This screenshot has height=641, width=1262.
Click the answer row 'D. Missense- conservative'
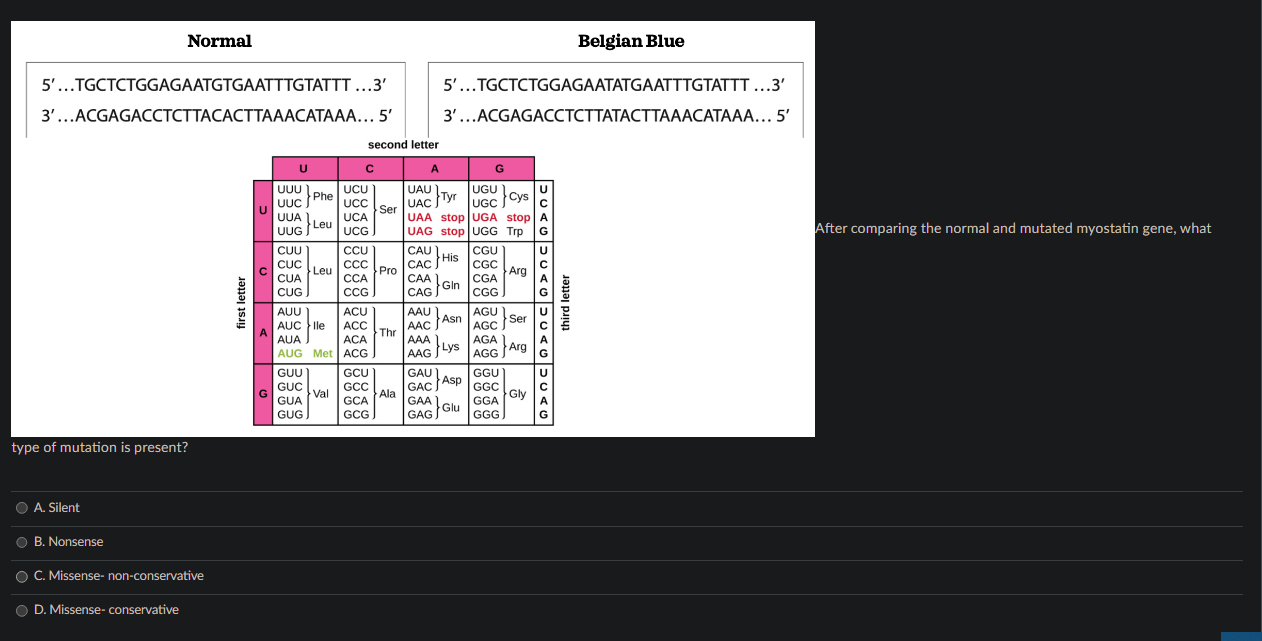point(106,610)
